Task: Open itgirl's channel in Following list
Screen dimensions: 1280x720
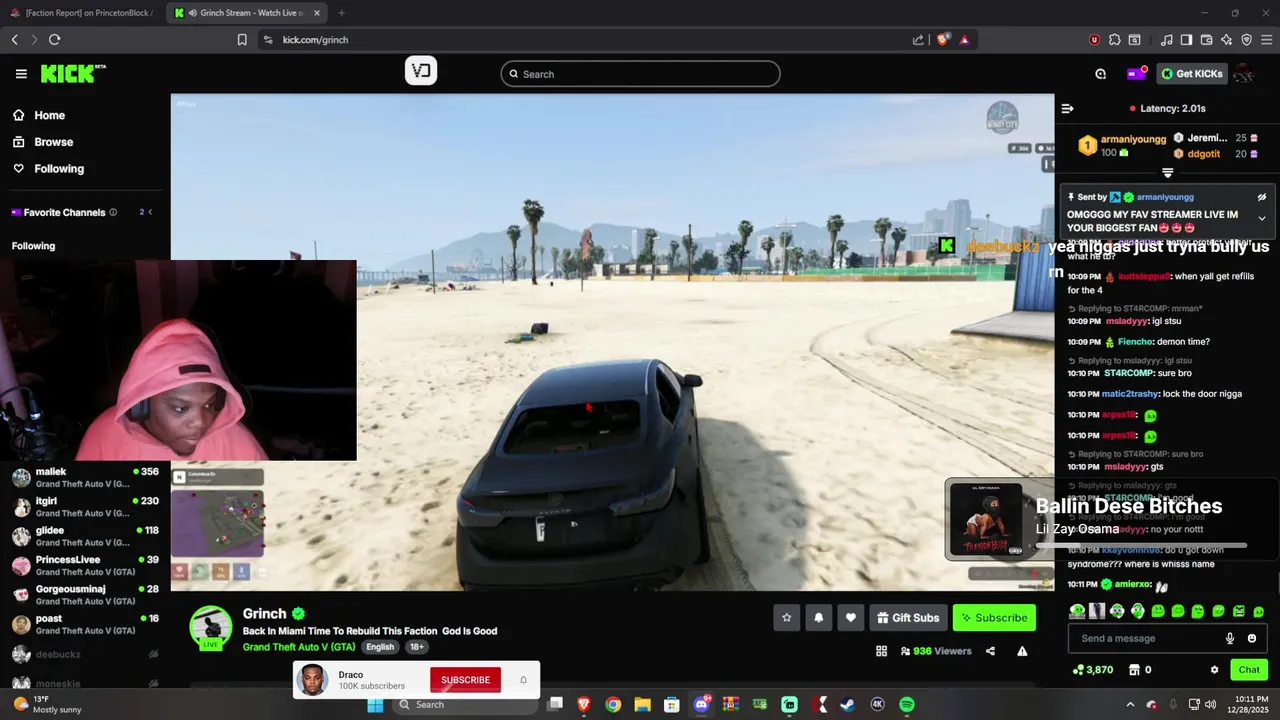Action: point(85,507)
